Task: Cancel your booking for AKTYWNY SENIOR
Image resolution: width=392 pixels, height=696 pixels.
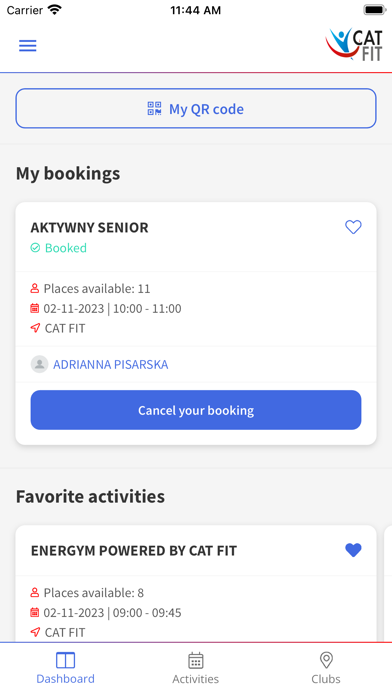Action: [196, 410]
